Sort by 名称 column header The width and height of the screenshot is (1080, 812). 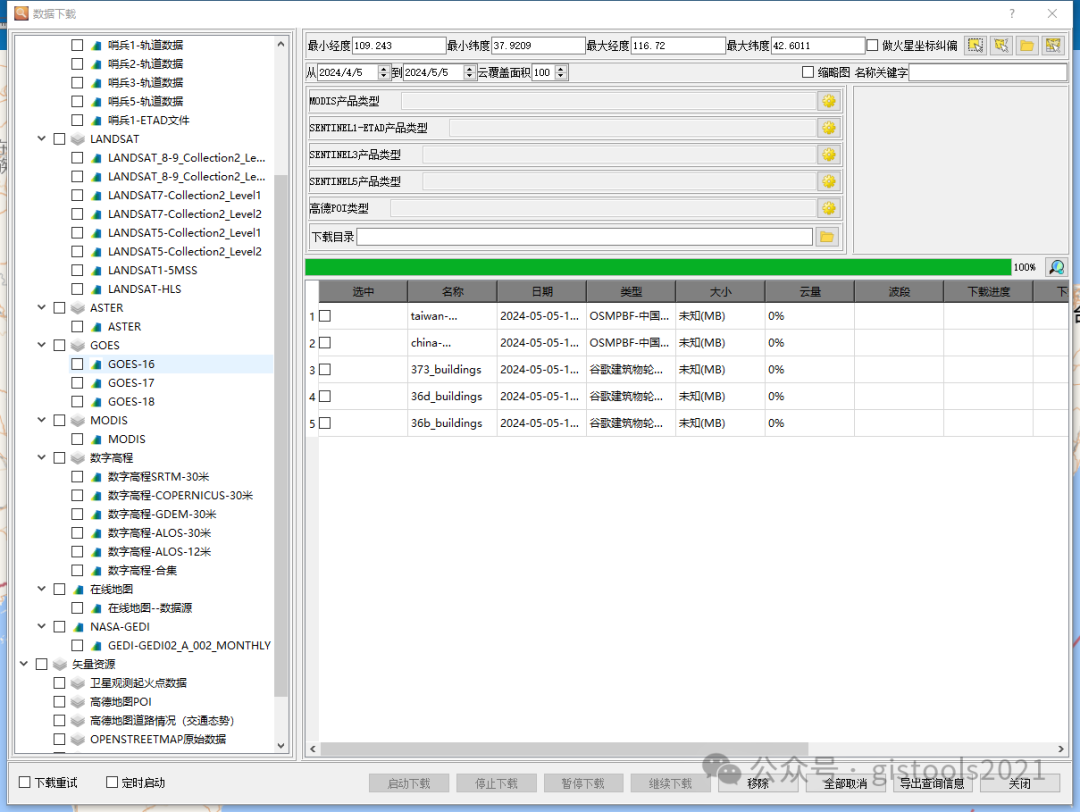(452, 292)
